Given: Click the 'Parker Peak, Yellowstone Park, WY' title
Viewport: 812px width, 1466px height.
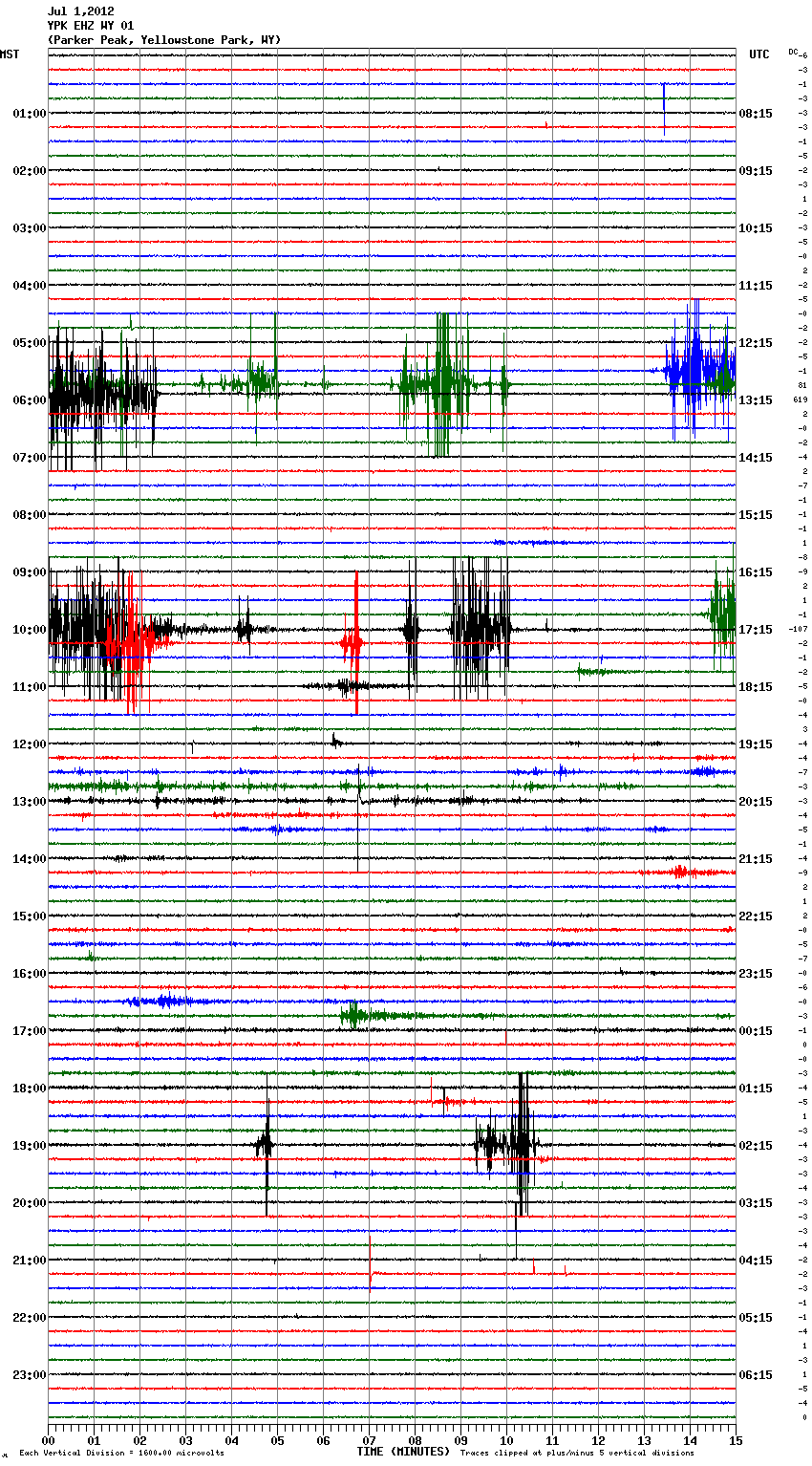Looking at the screenshot, I should (164, 40).
